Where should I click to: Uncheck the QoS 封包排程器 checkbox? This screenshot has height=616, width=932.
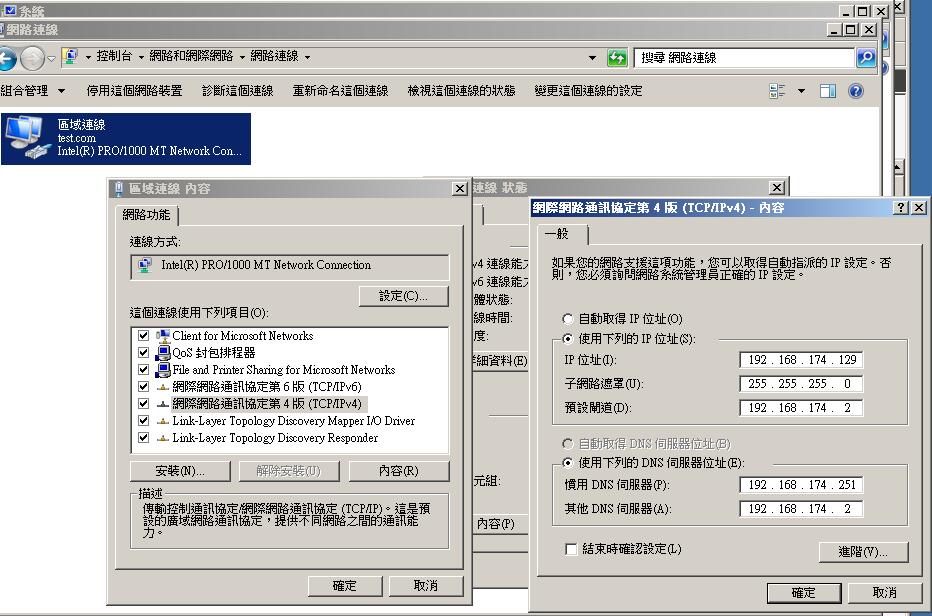coord(144,353)
